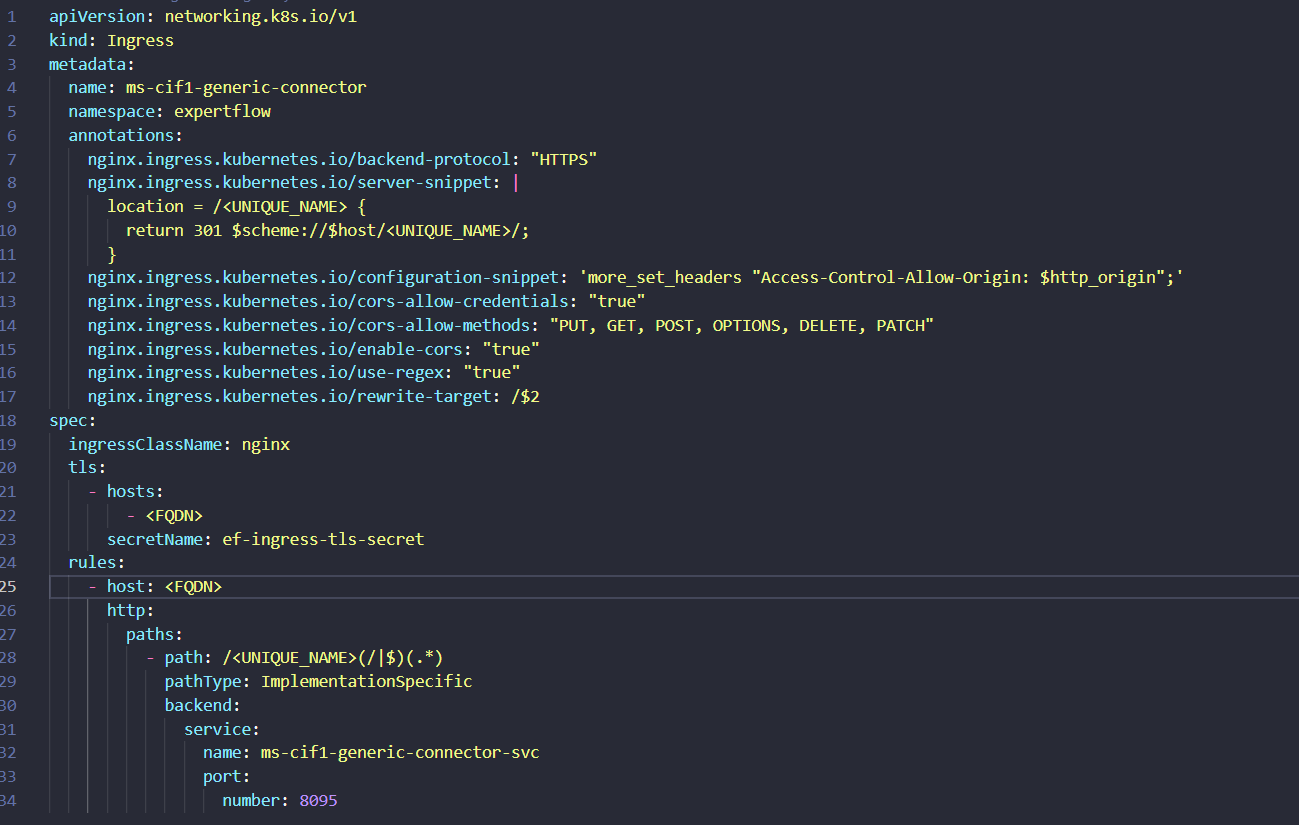
Task: Click the pathType value ImplementationSpecific
Action: tap(366, 681)
